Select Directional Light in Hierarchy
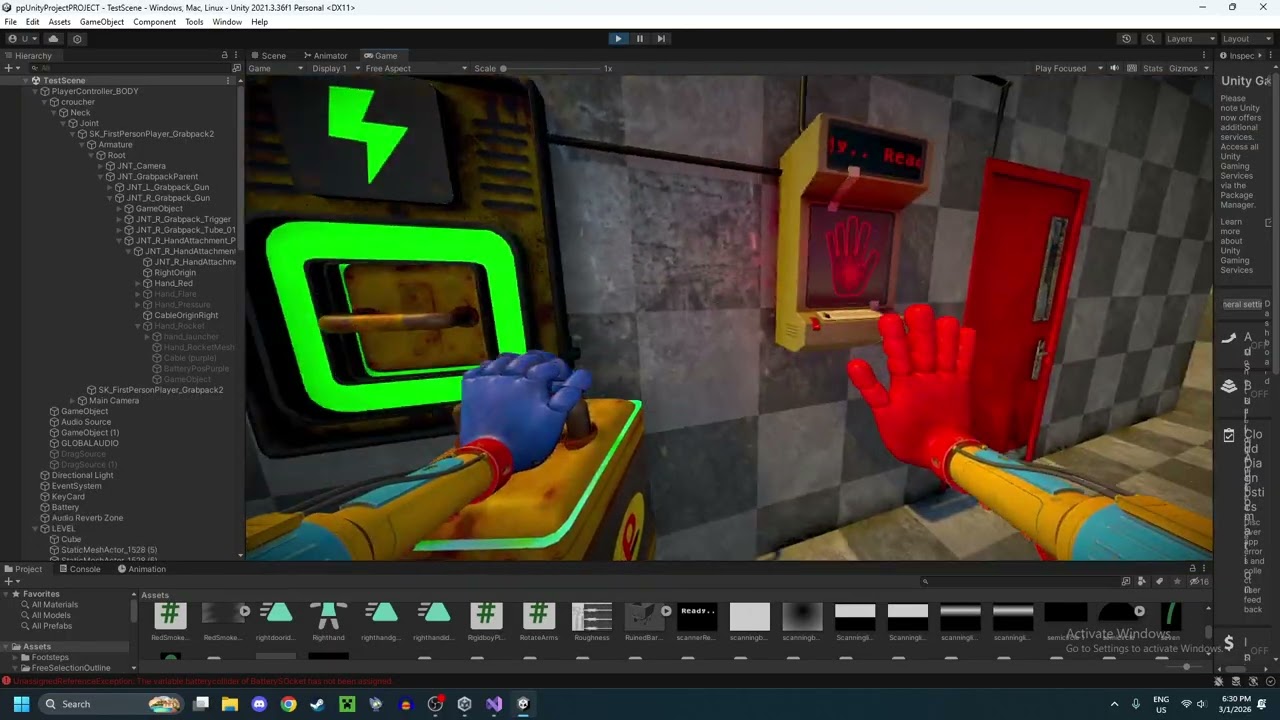The width and height of the screenshot is (1280, 720). tap(82, 475)
